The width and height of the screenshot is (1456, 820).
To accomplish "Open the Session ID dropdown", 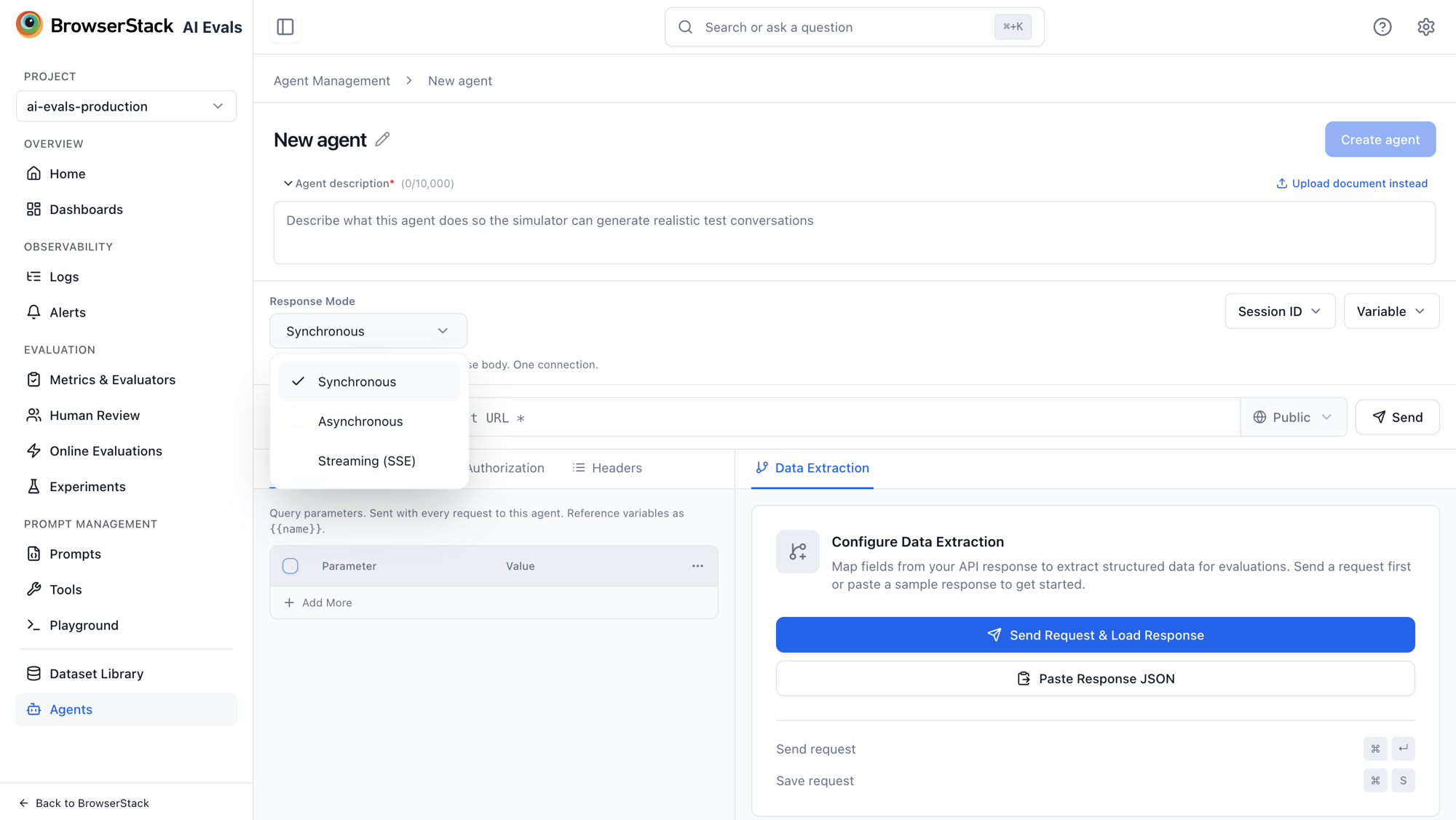I will pyautogui.click(x=1280, y=311).
